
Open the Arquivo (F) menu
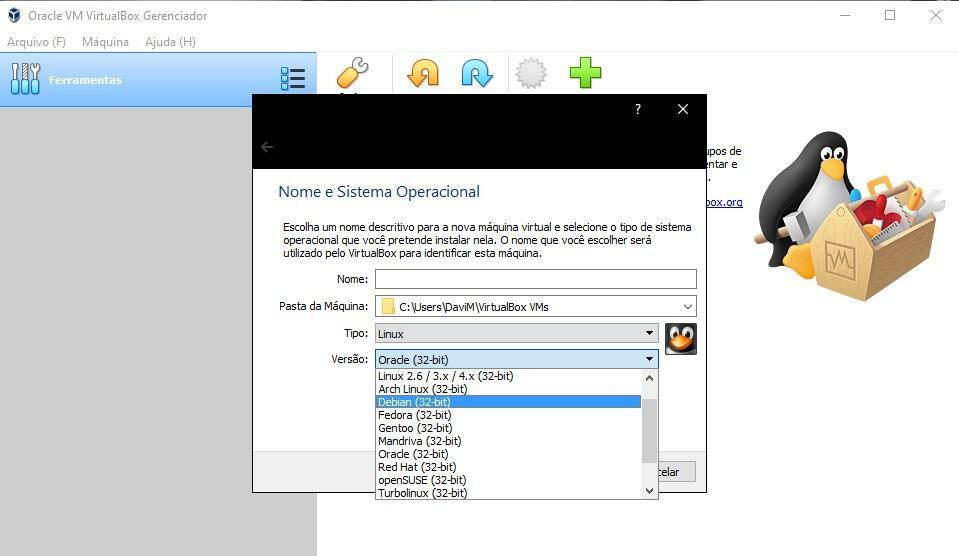[36, 42]
